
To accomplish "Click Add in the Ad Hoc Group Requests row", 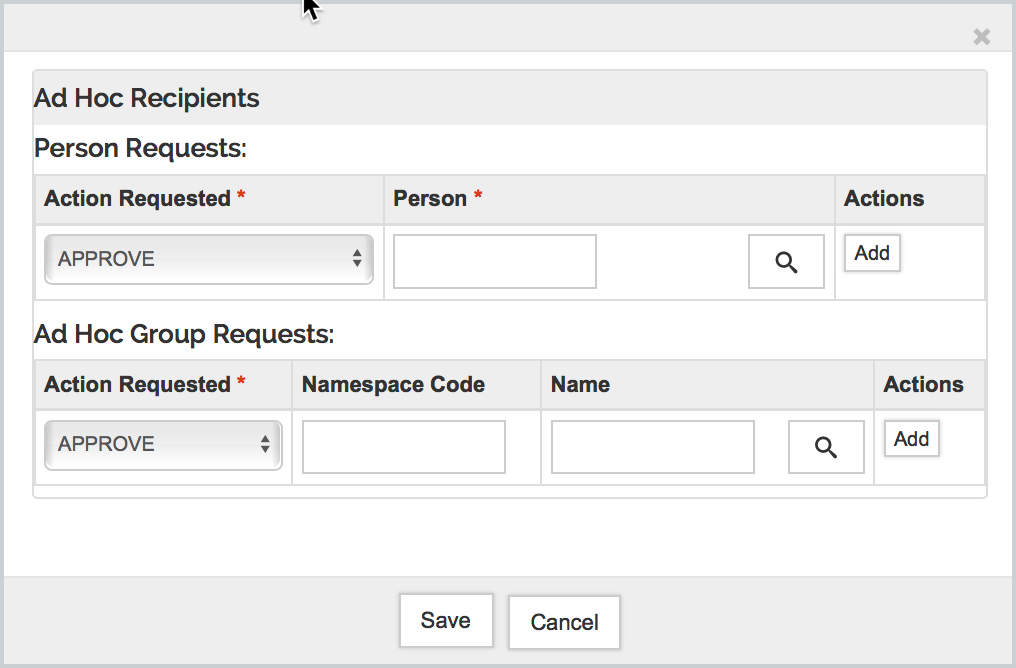I will (911, 438).
